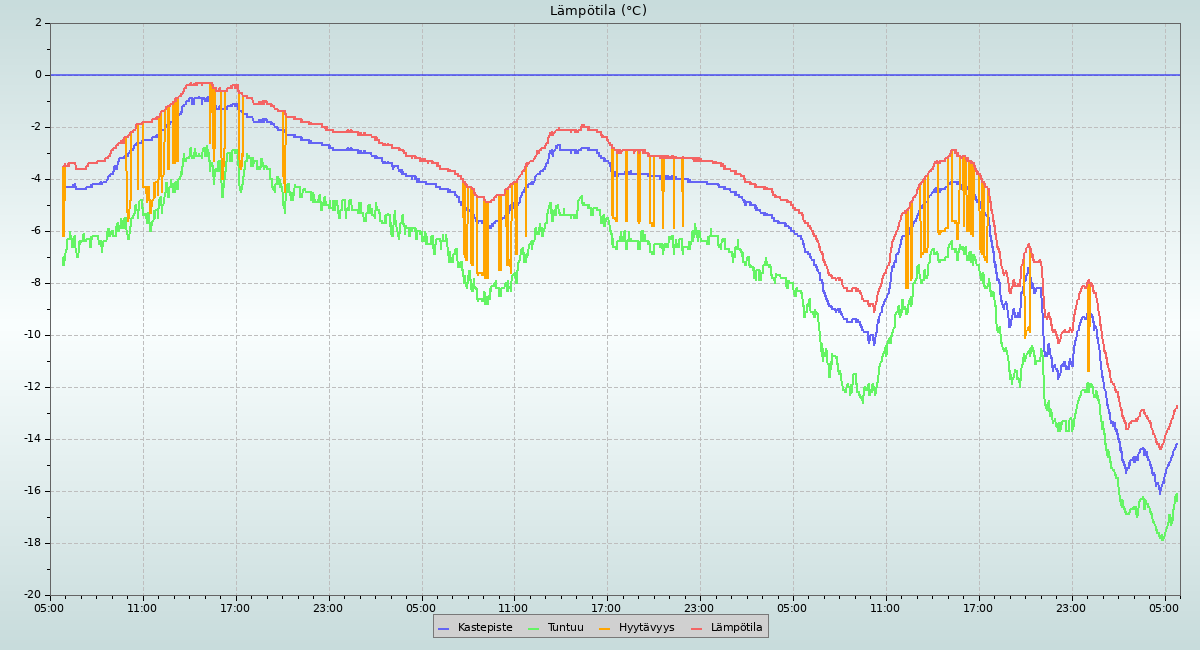Click the last 23:00 time axis label
The height and width of the screenshot is (650, 1200).
[x=1071, y=608]
